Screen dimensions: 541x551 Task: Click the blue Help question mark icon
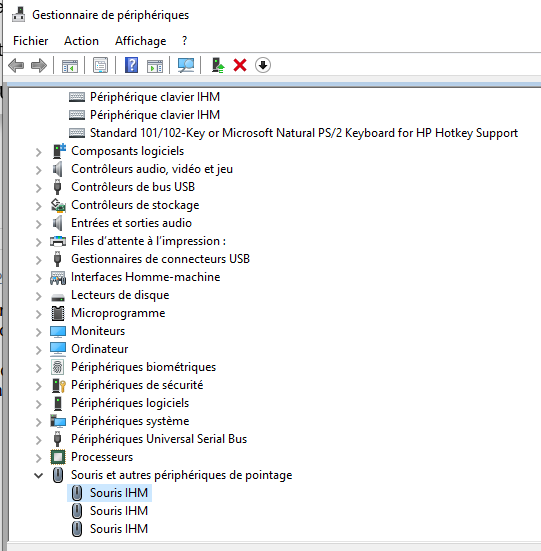(x=131, y=65)
